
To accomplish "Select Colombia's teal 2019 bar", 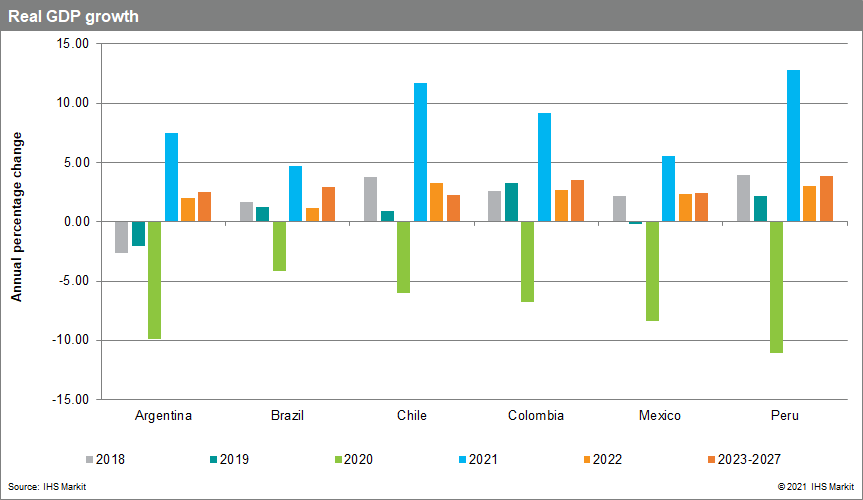I will click(511, 202).
